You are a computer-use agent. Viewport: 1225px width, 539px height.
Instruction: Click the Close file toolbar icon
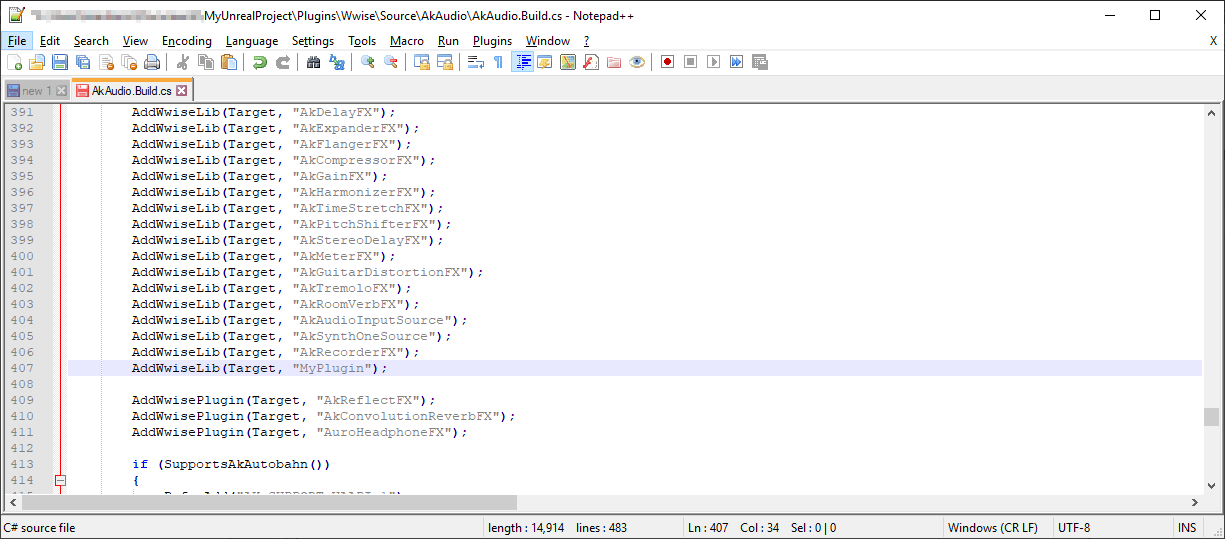point(106,62)
